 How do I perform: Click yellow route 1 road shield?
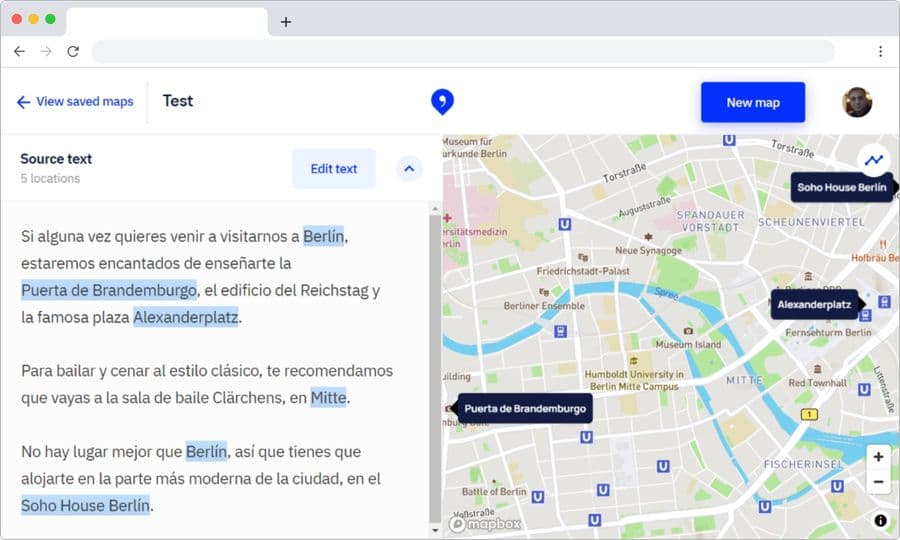pyautogui.click(x=809, y=414)
